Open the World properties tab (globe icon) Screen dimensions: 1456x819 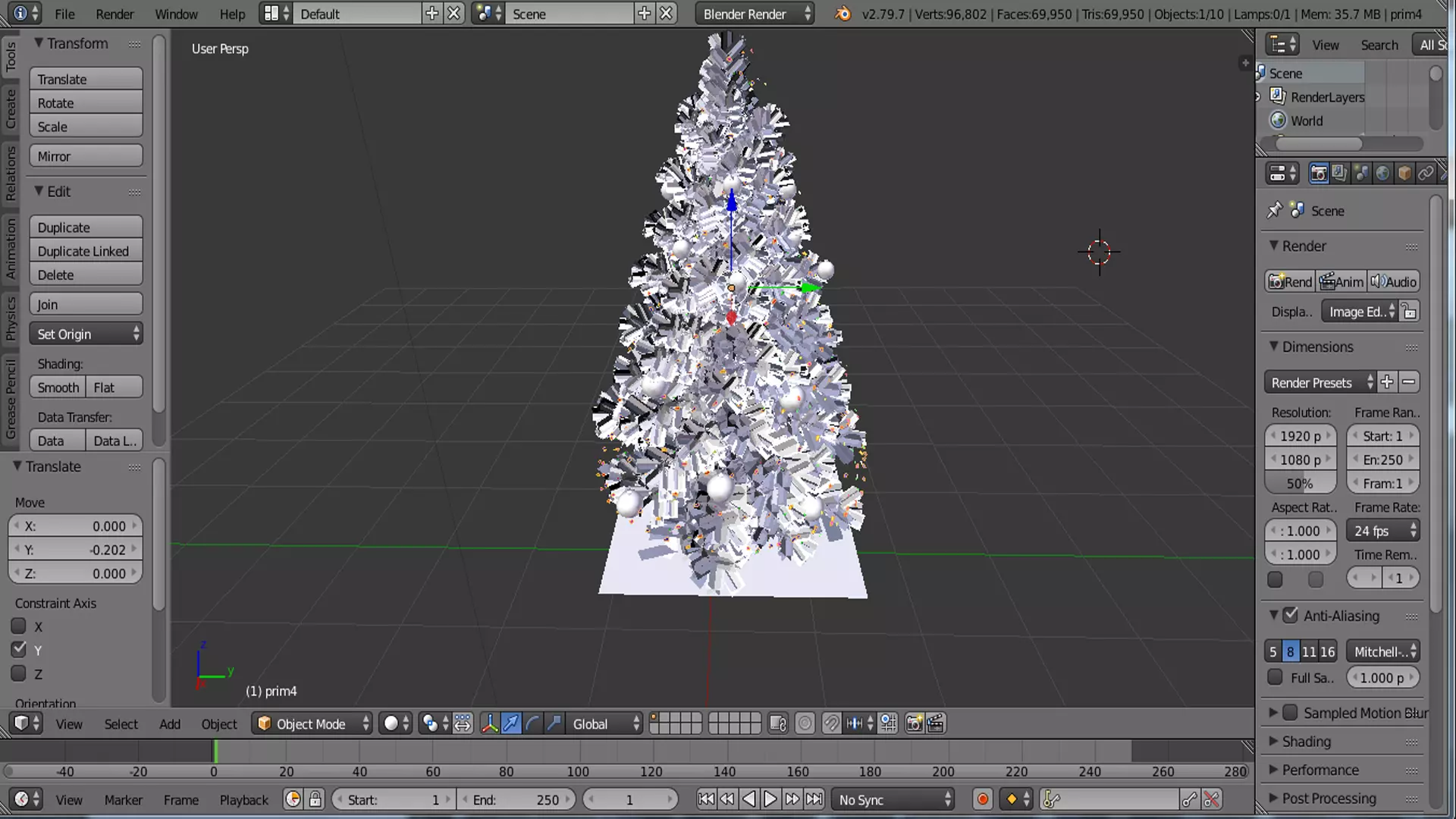1382,174
